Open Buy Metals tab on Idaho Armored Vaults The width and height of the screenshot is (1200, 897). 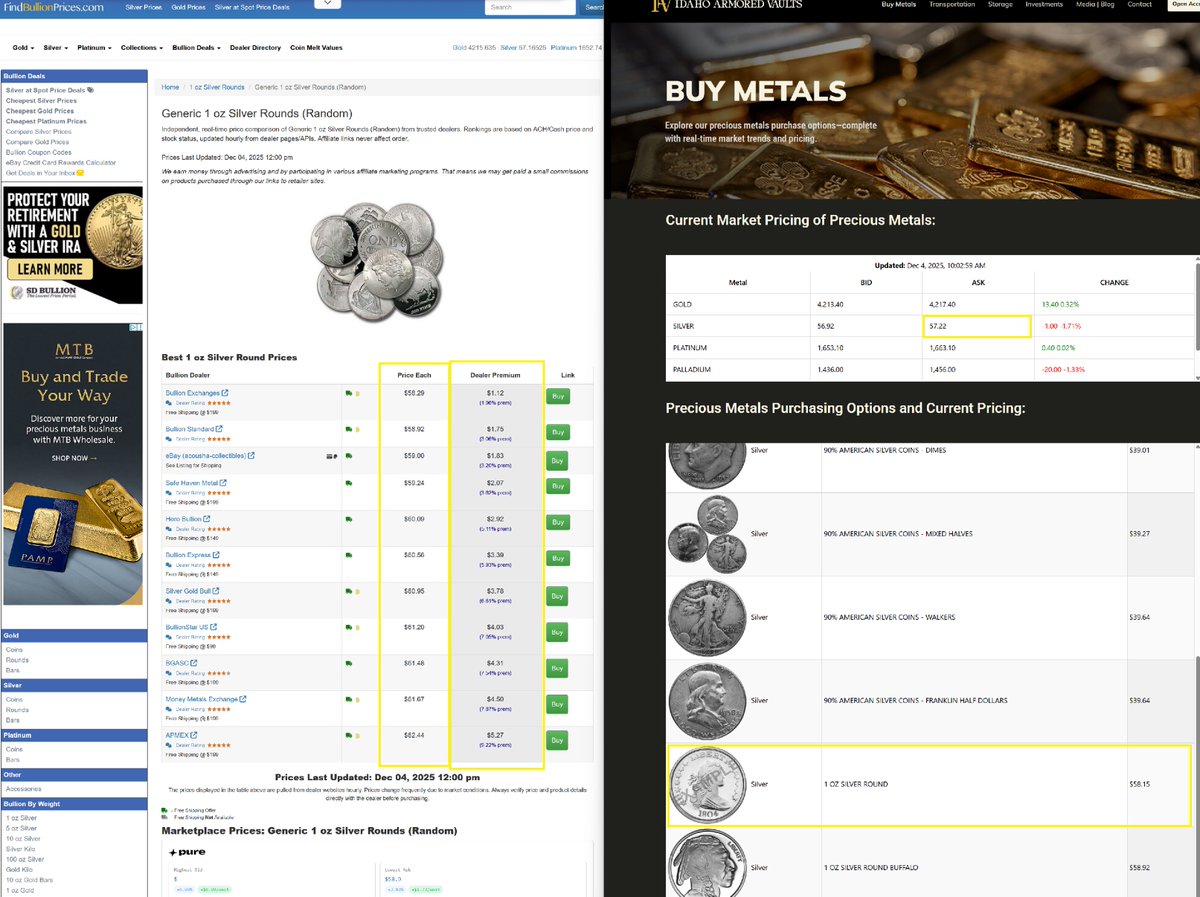(898, 4)
